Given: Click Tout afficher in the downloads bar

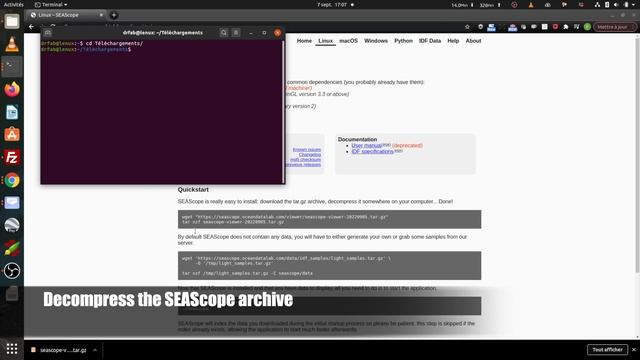Looking at the screenshot, I should [x=607, y=350].
